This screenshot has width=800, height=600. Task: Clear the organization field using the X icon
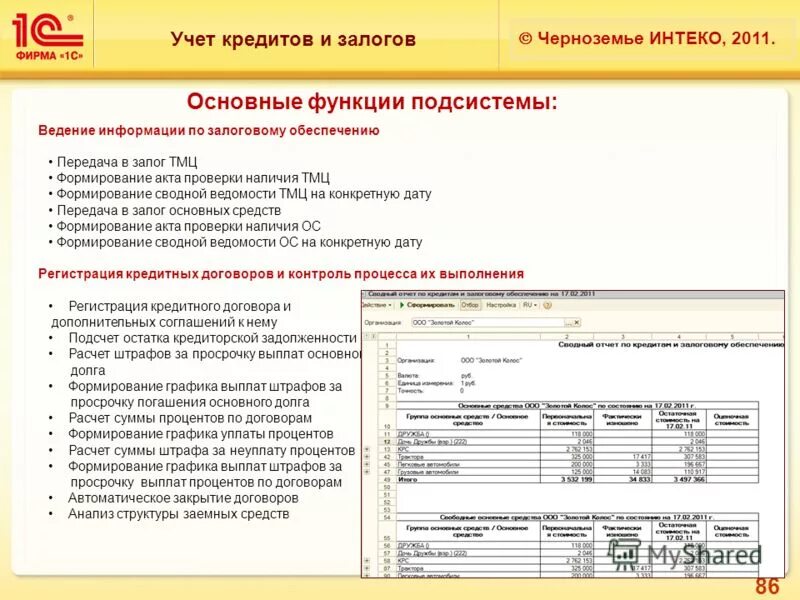577,321
